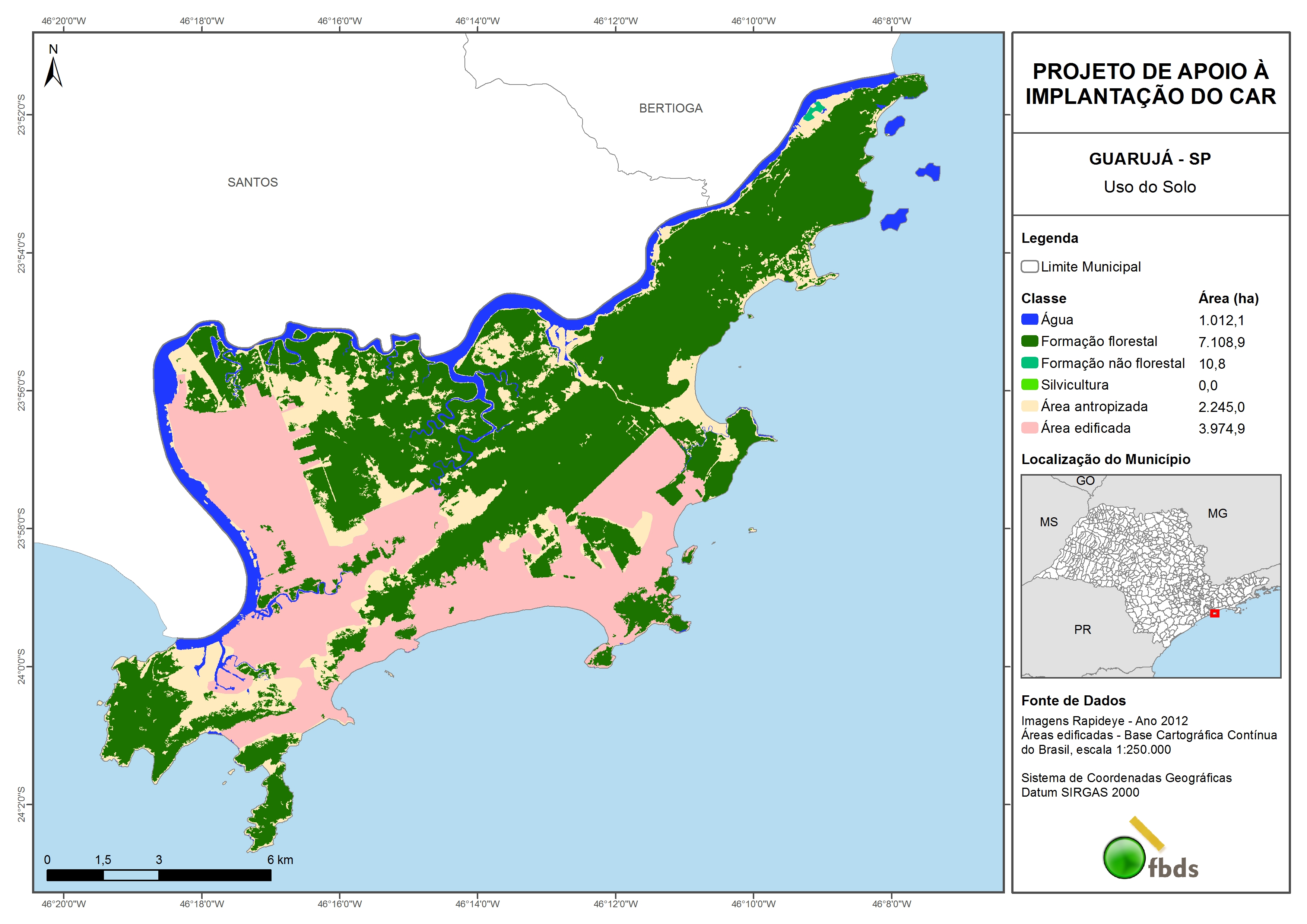The image size is (1307, 924).
Task: Click the pink Área edificada swatch
Action: click(x=1029, y=428)
